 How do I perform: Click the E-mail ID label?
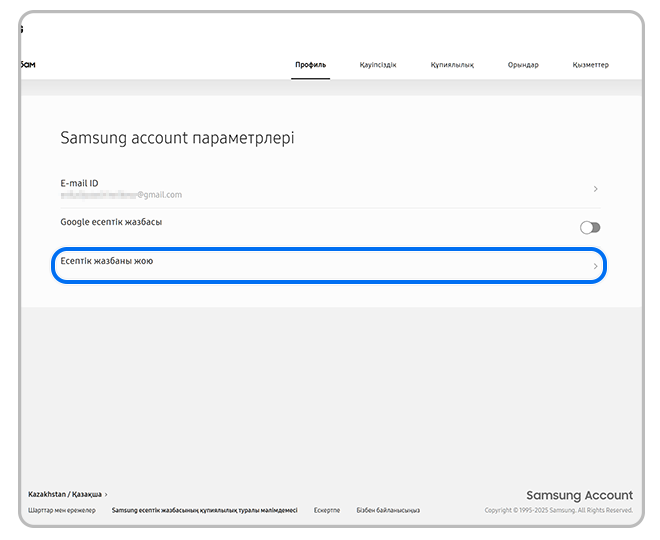pos(79,183)
